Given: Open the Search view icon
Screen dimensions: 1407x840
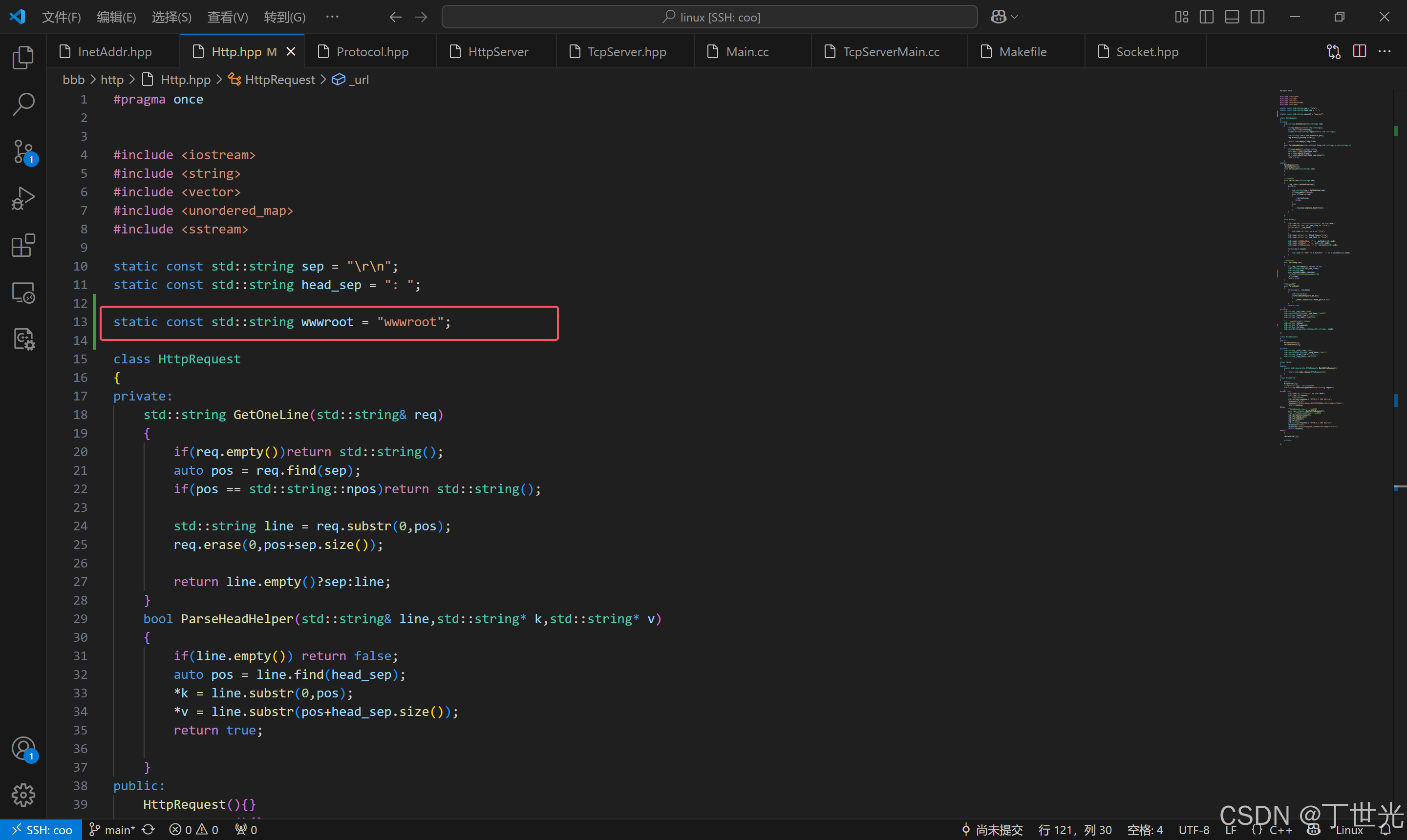Looking at the screenshot, I should 22,104.
